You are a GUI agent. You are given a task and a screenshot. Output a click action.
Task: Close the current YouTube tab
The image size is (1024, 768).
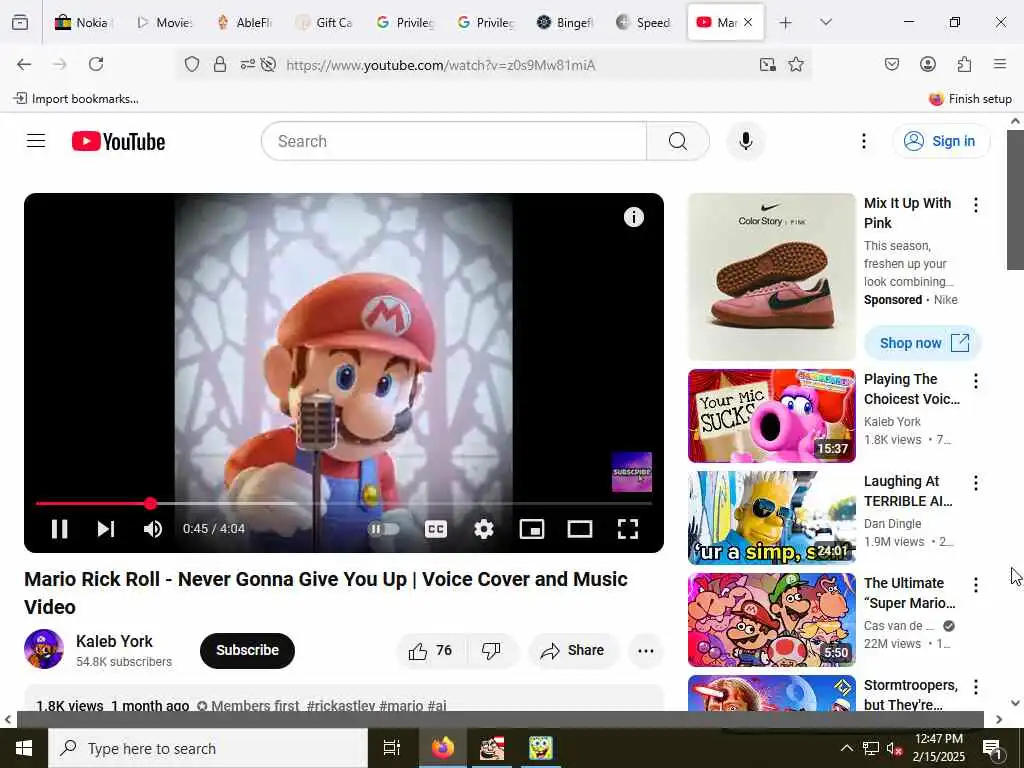[x=748, y=22]
